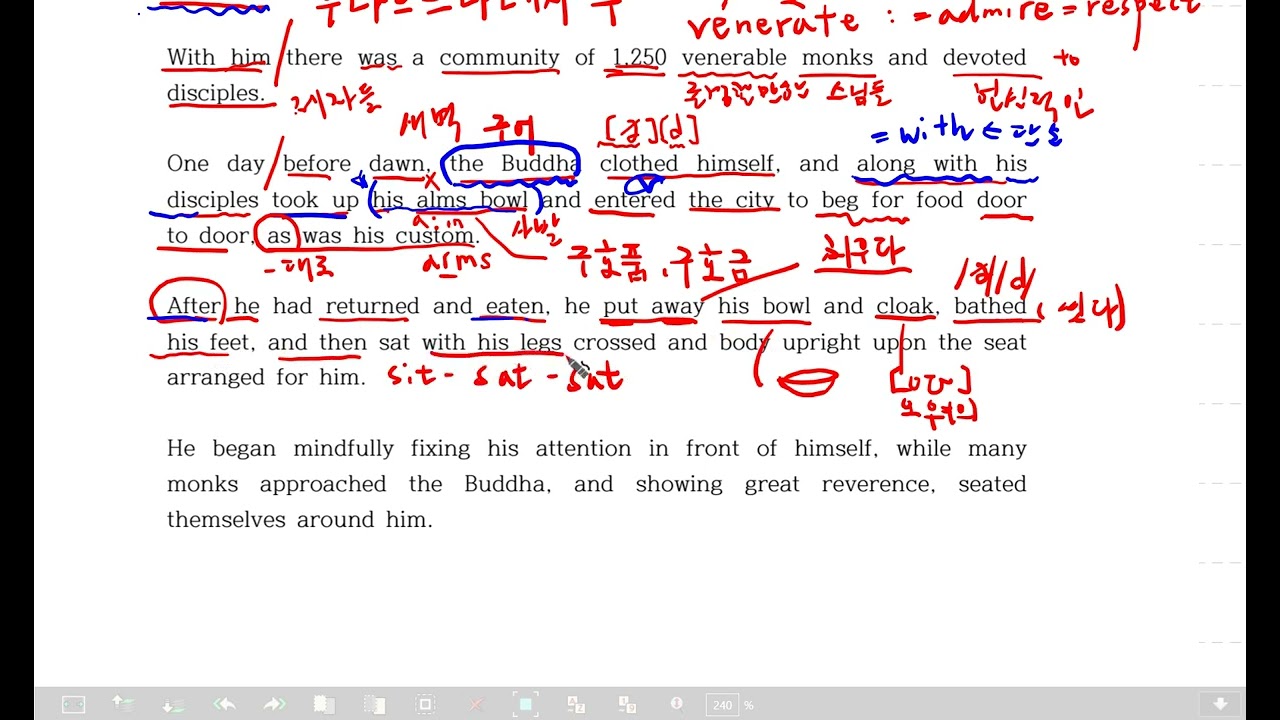Click the word "community" in the first paragraph
1280x720 pixels.
pos(499,58)
